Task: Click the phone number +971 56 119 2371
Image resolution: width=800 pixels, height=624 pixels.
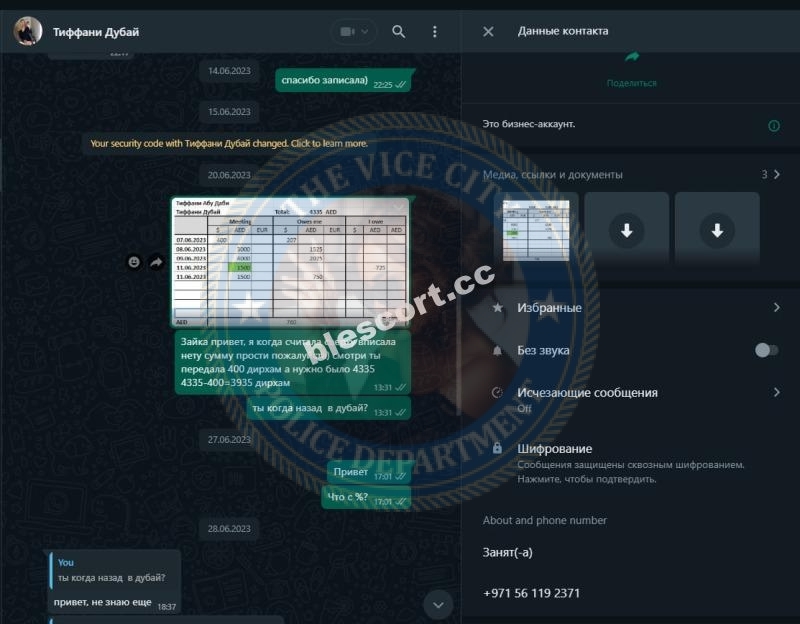Action: point(531,593)
